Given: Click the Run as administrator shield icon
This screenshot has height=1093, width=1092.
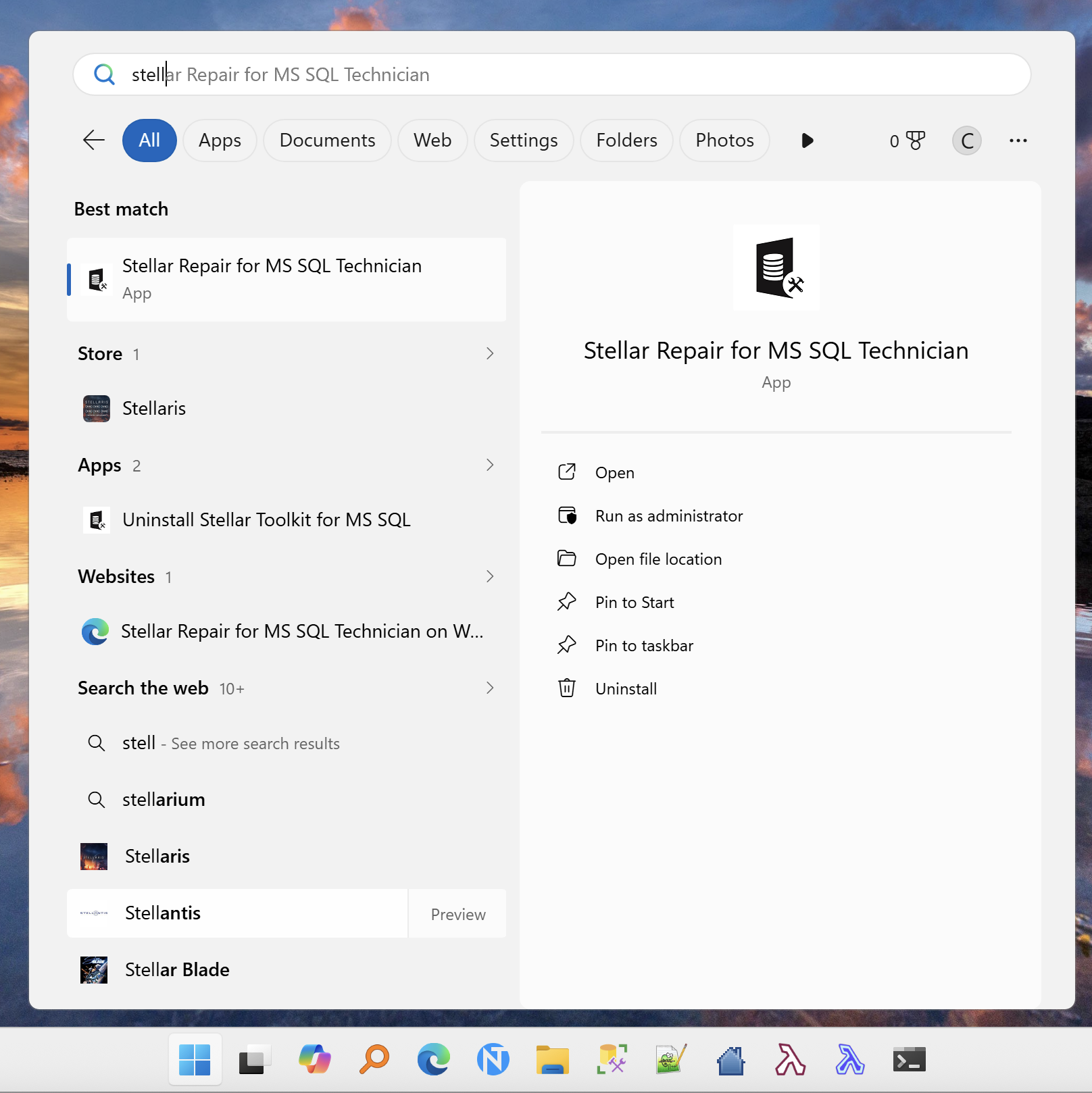Looking at the screenshot, I should (567, 515).
